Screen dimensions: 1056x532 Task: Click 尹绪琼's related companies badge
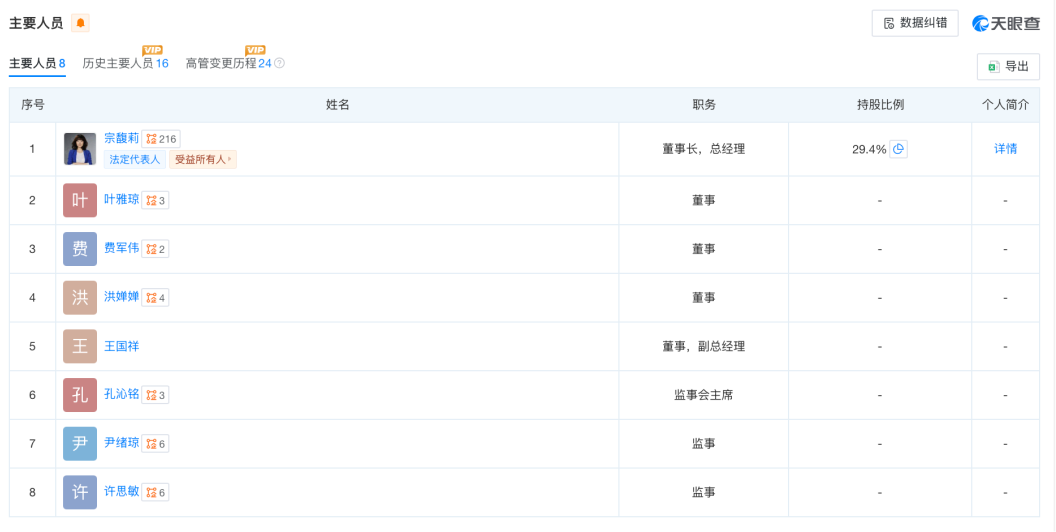(155, 443)
